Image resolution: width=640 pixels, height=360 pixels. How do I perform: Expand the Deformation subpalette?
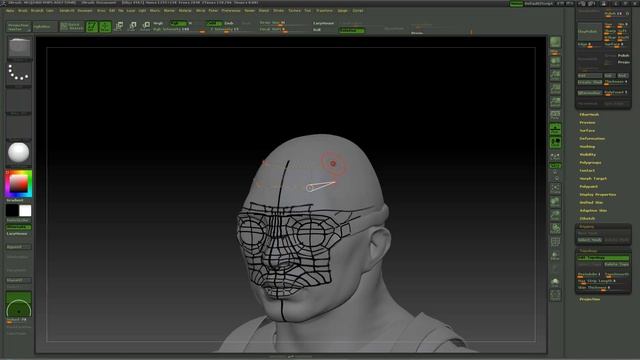coord(592,139)
